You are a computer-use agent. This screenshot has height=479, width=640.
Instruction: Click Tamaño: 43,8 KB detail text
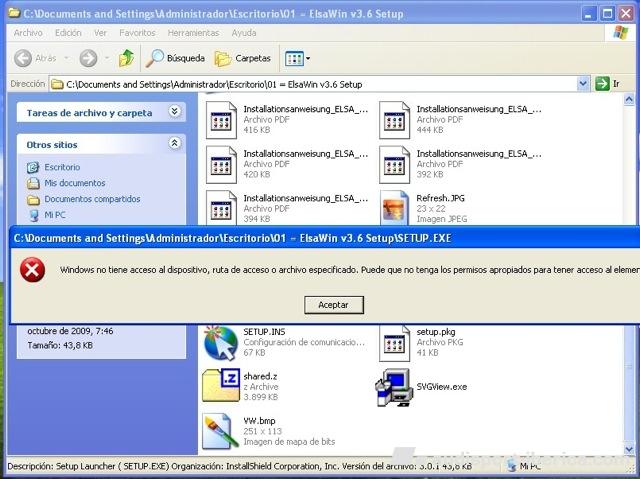(60, 346)
